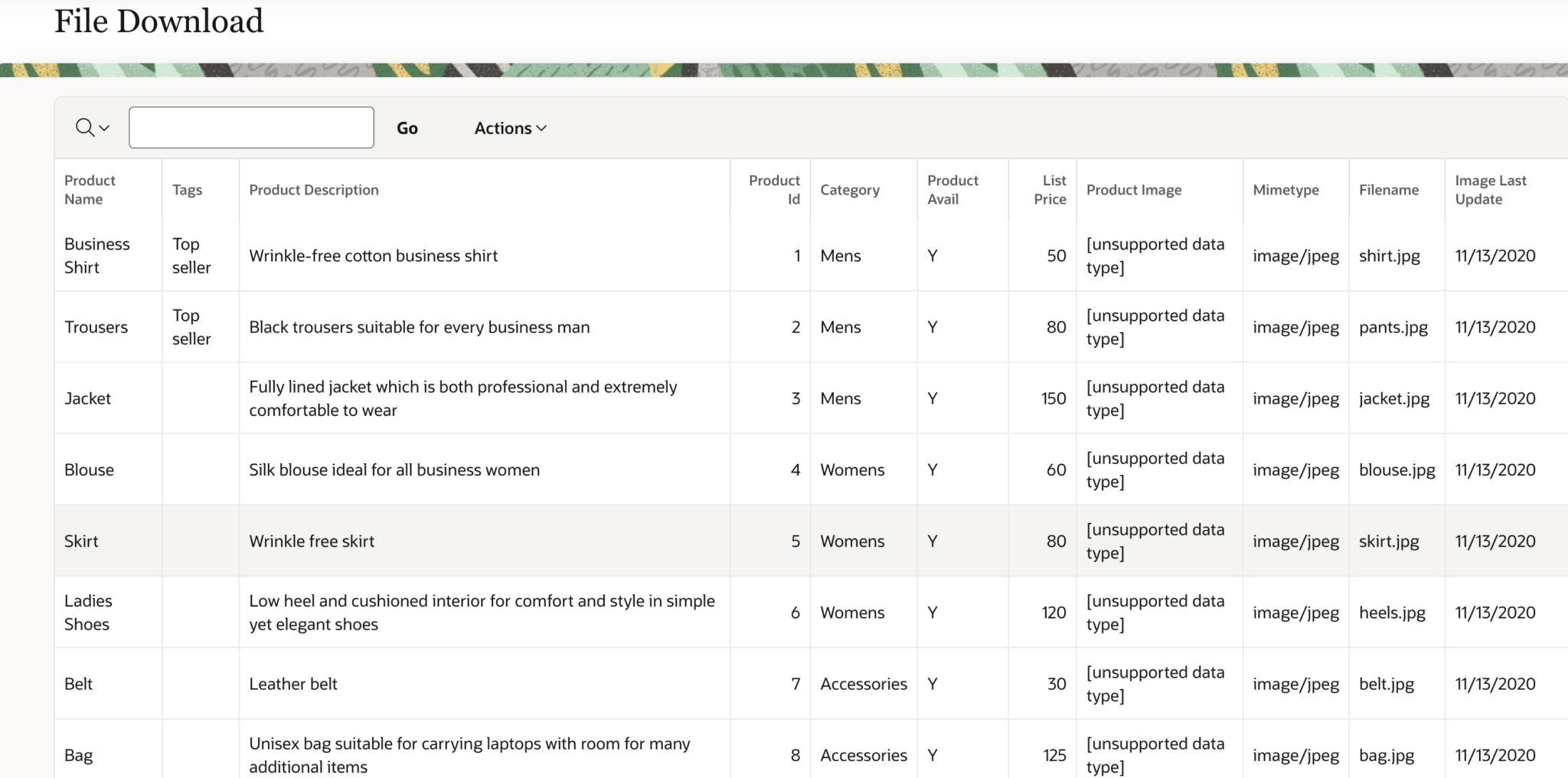Image resolution: width=1568 pixels, height=778 pixels.
Task: Expand the Actions menu
Action: [508, 128]
